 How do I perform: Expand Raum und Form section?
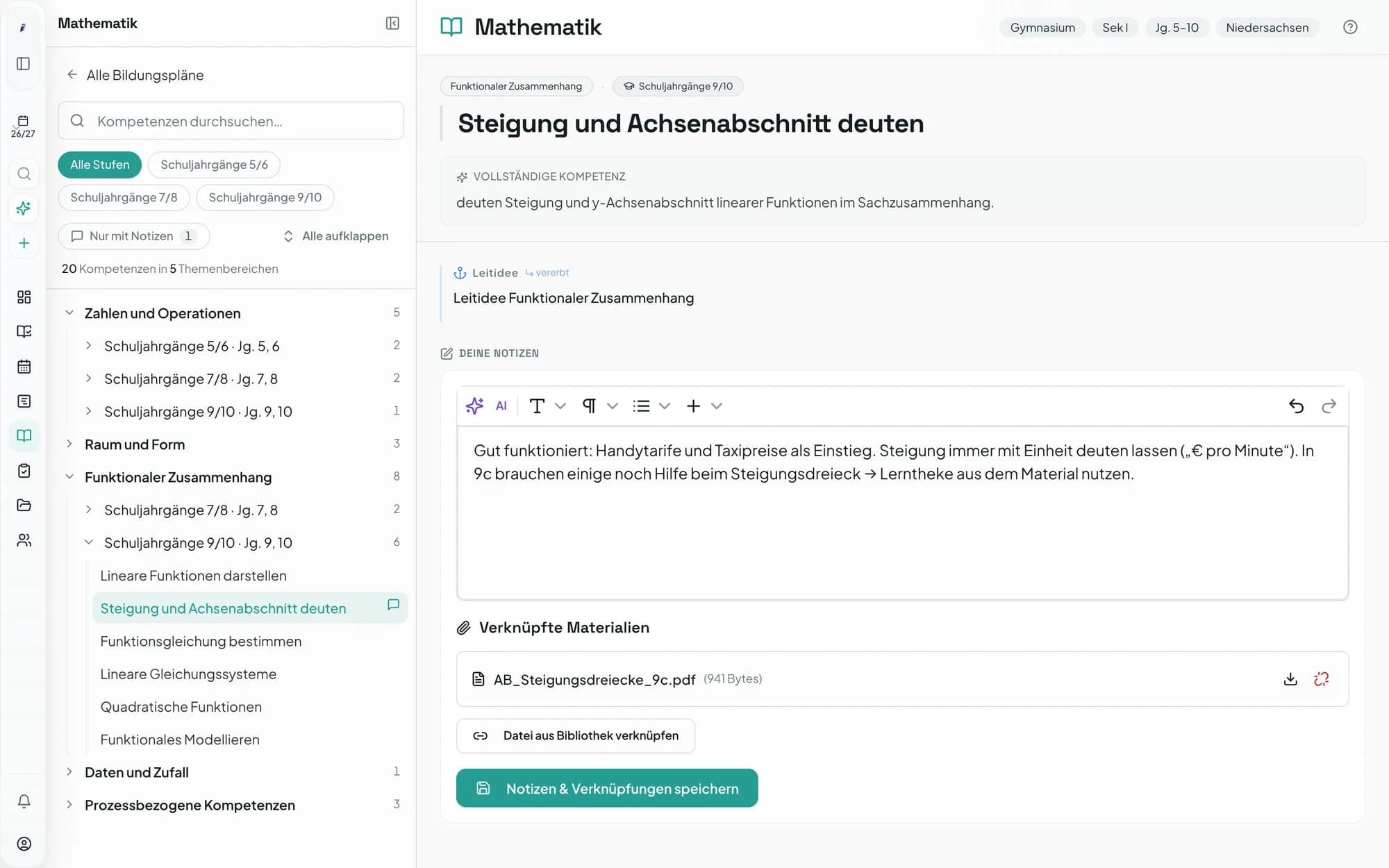[x=69, y=444]
